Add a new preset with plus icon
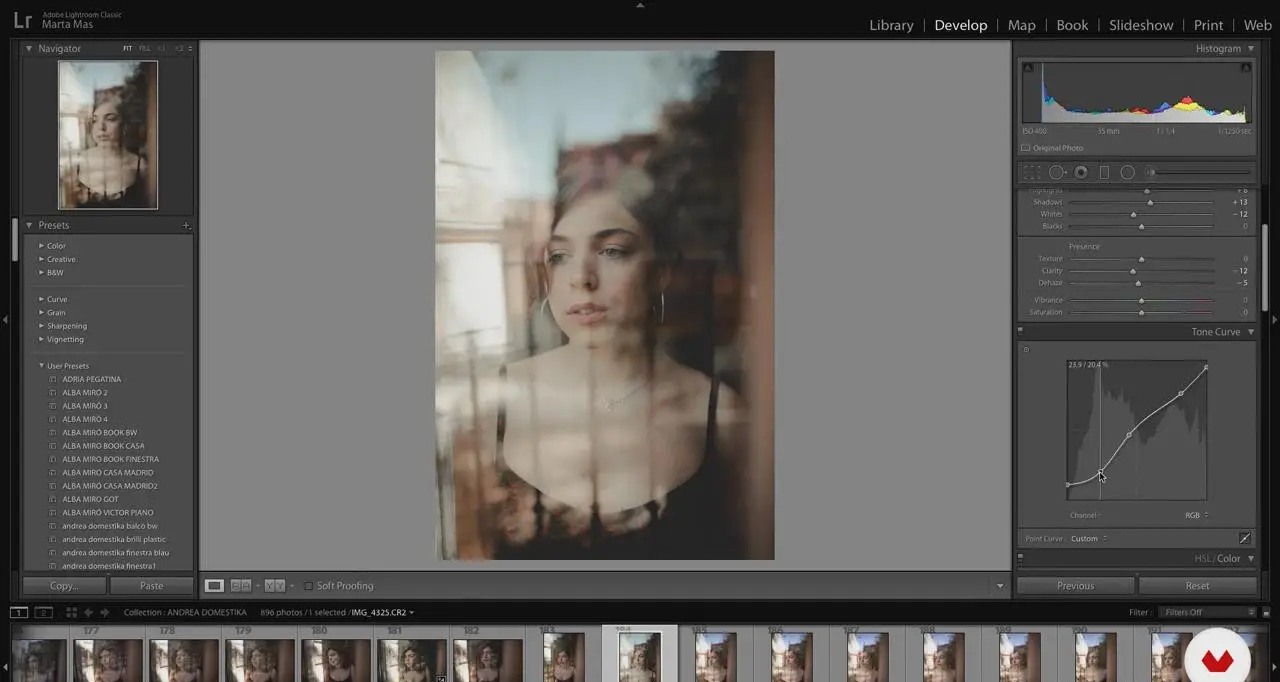Screen dimensions: 1280x682 [x=186, y=226]
